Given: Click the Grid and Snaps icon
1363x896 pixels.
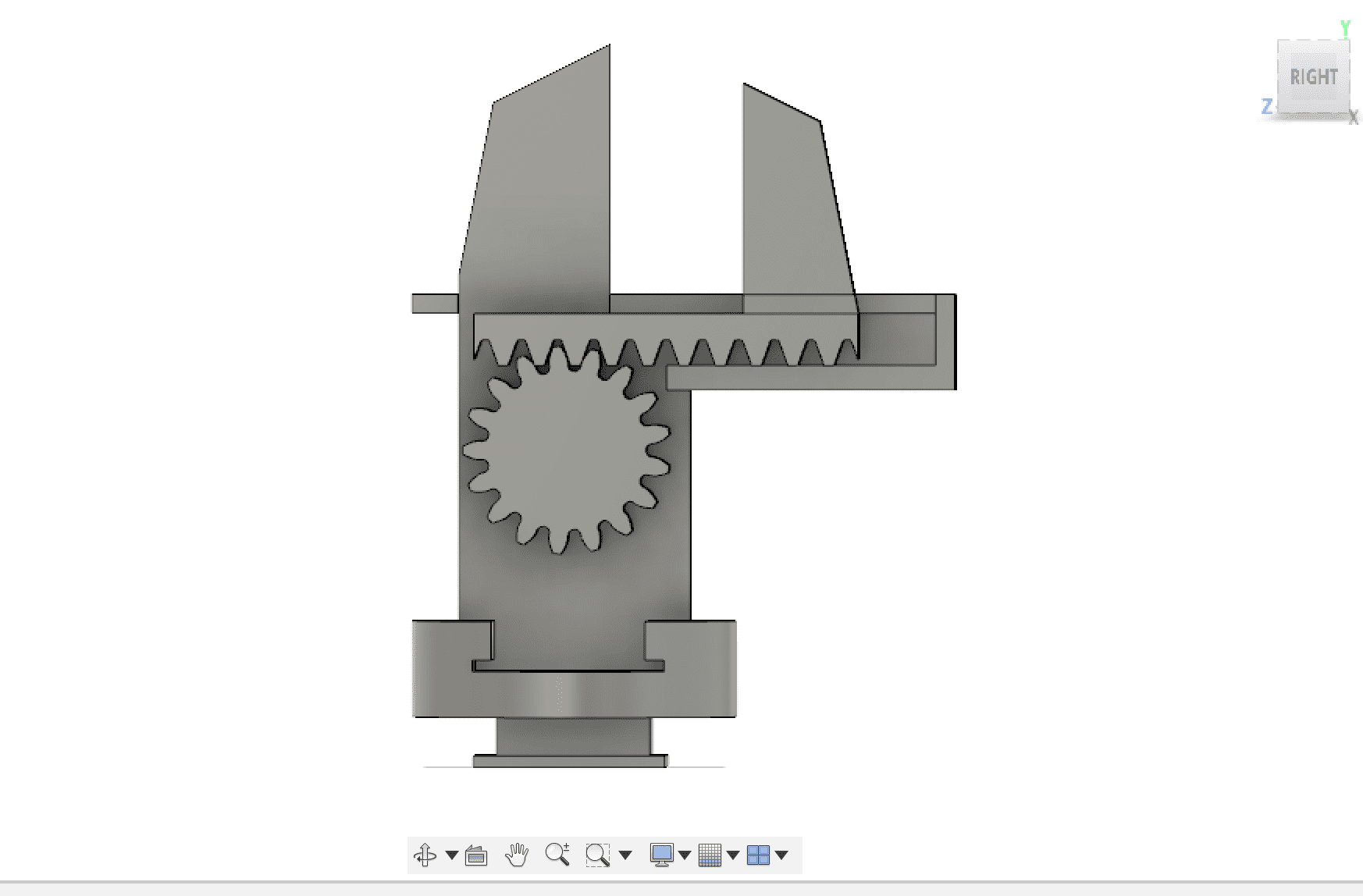Looking at the screenshot, I should pyautogui.click(x=710, y=855).
